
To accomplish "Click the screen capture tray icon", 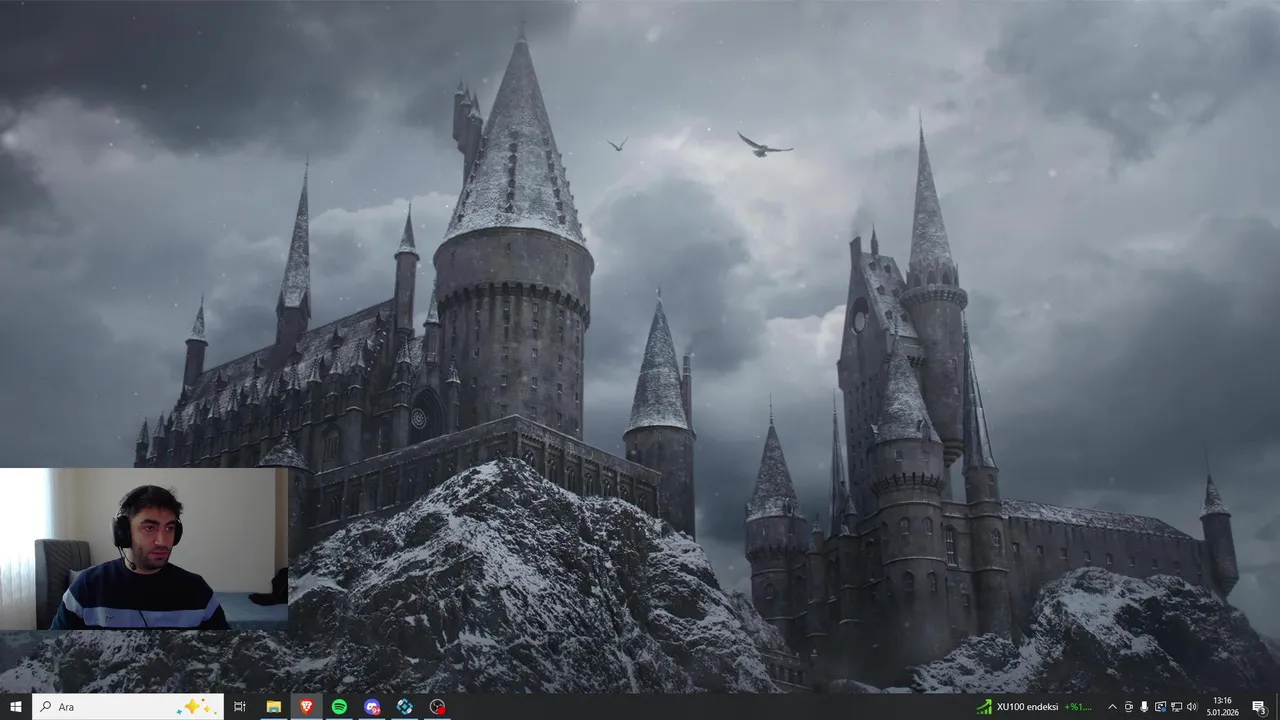I will 1160,706.
